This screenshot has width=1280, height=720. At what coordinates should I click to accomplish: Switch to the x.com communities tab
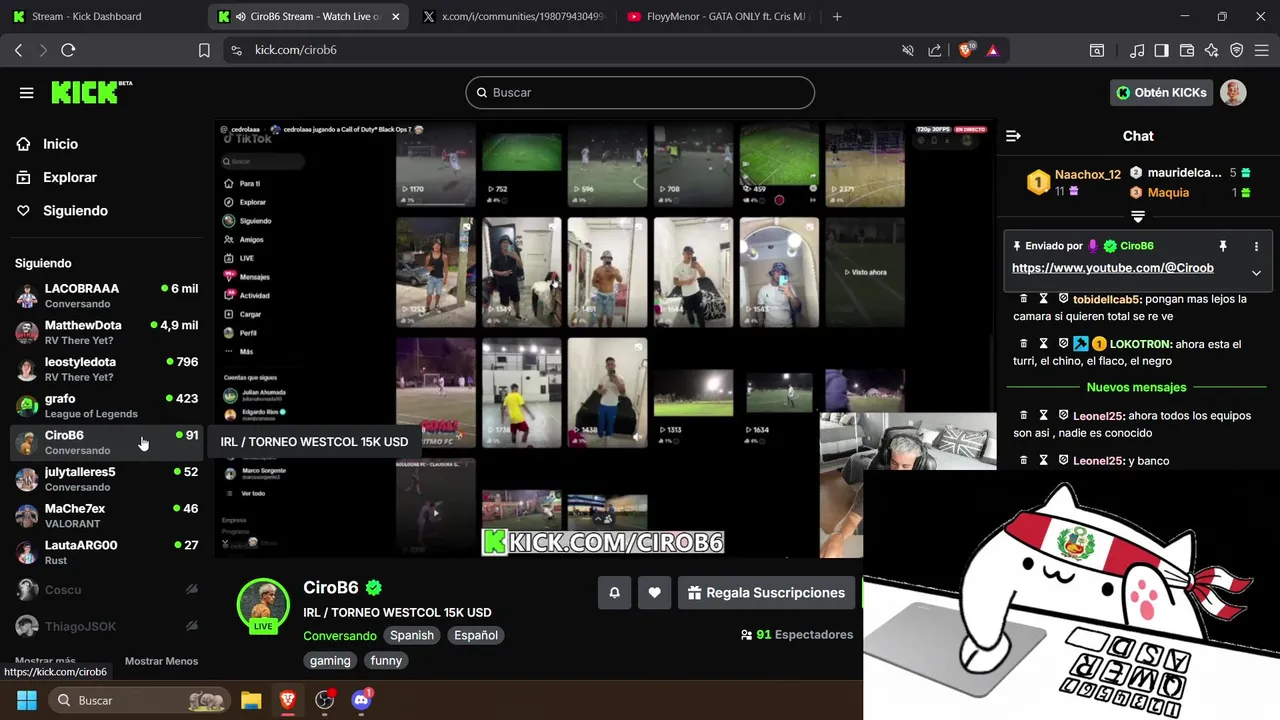[x=514, y=16]
